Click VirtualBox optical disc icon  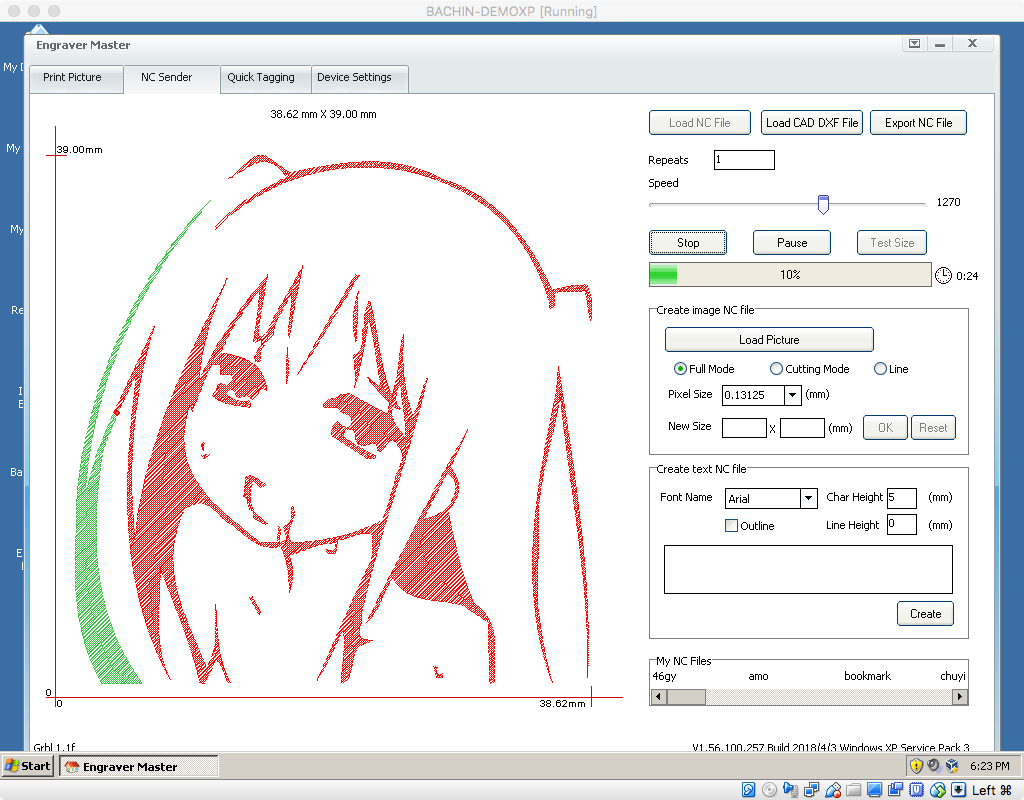[x=769, y=790]
